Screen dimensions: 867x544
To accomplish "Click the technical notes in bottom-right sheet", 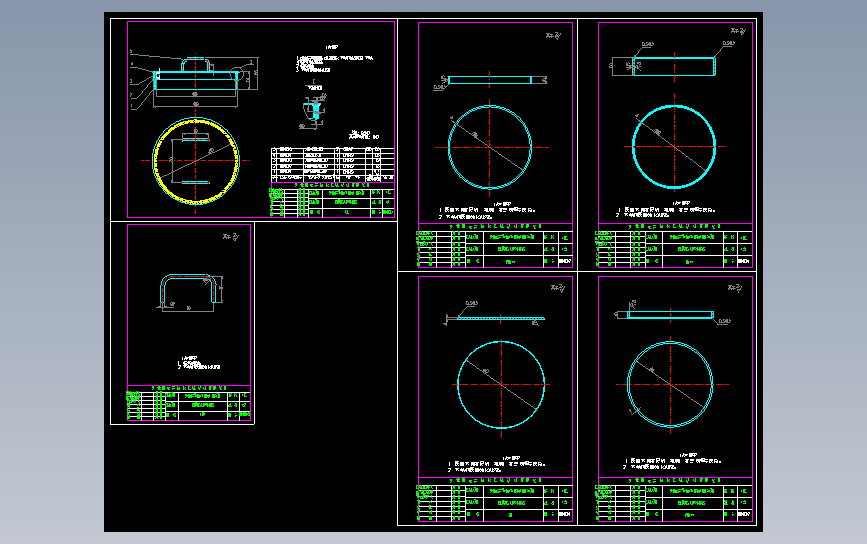I will tap(673, 462).
